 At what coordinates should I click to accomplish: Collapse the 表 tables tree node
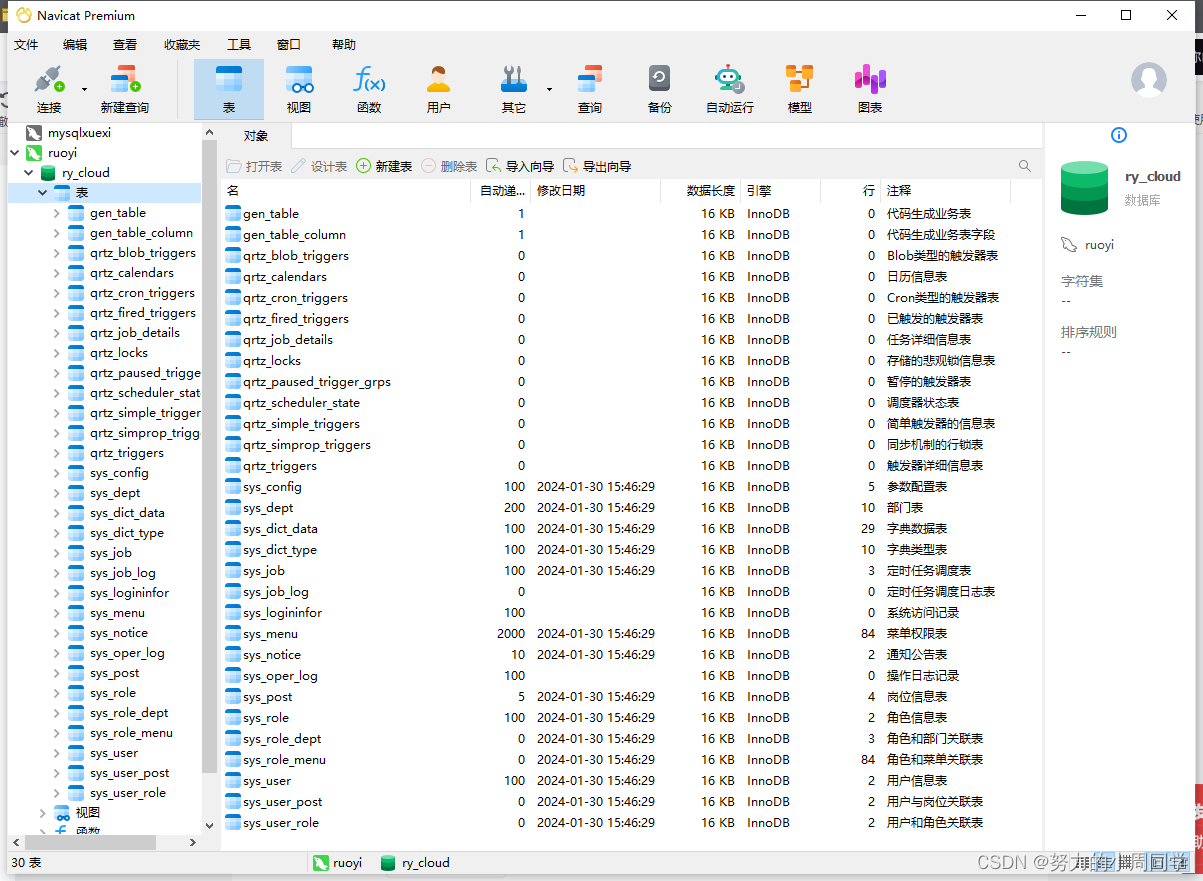[x=43, y=192]
